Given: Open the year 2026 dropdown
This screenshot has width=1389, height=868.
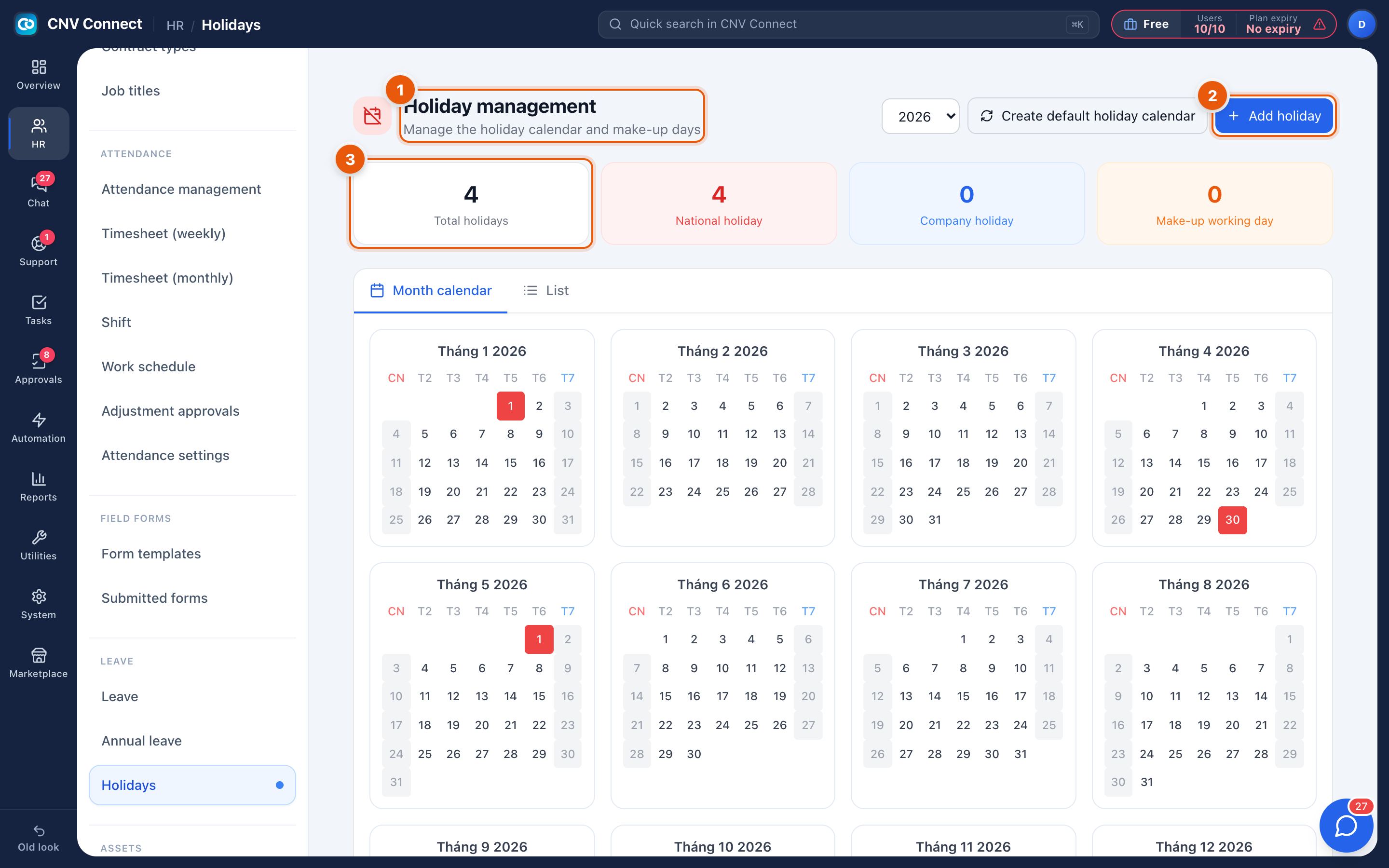Looking at the screenshot, I should 920,116.
